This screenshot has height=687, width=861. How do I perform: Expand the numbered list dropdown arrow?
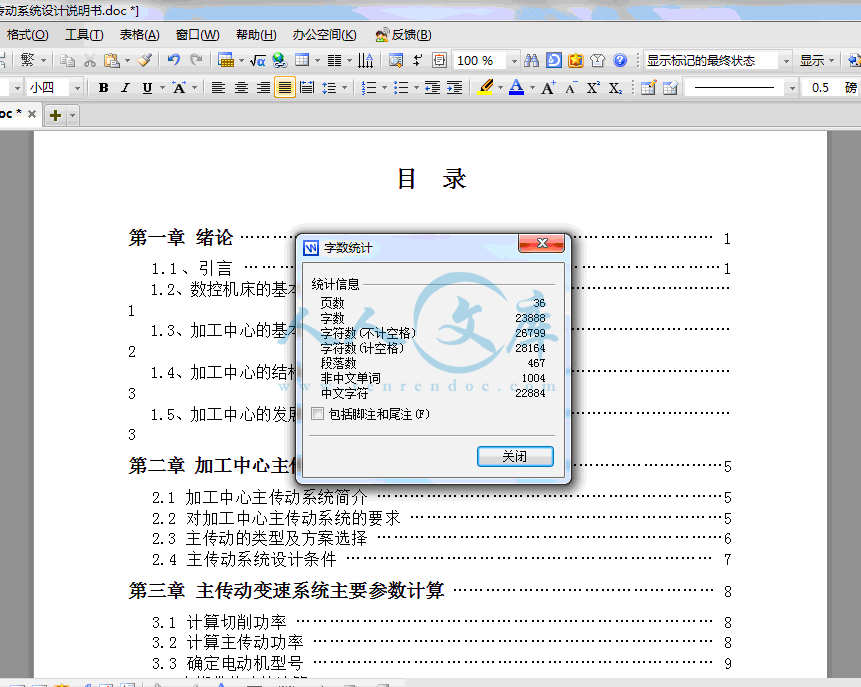pos(384,88)
